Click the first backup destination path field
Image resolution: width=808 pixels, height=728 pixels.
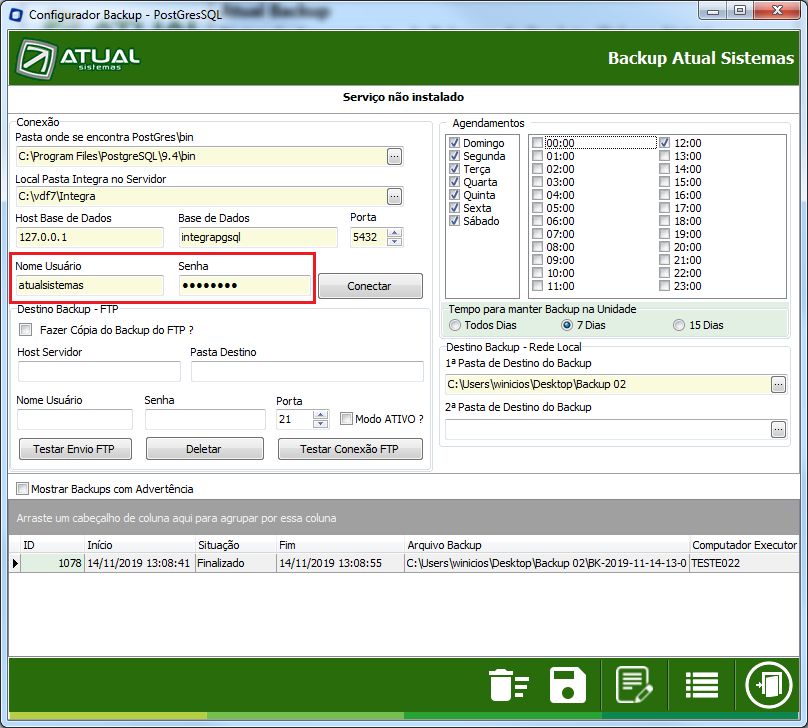tap(608, 384)
